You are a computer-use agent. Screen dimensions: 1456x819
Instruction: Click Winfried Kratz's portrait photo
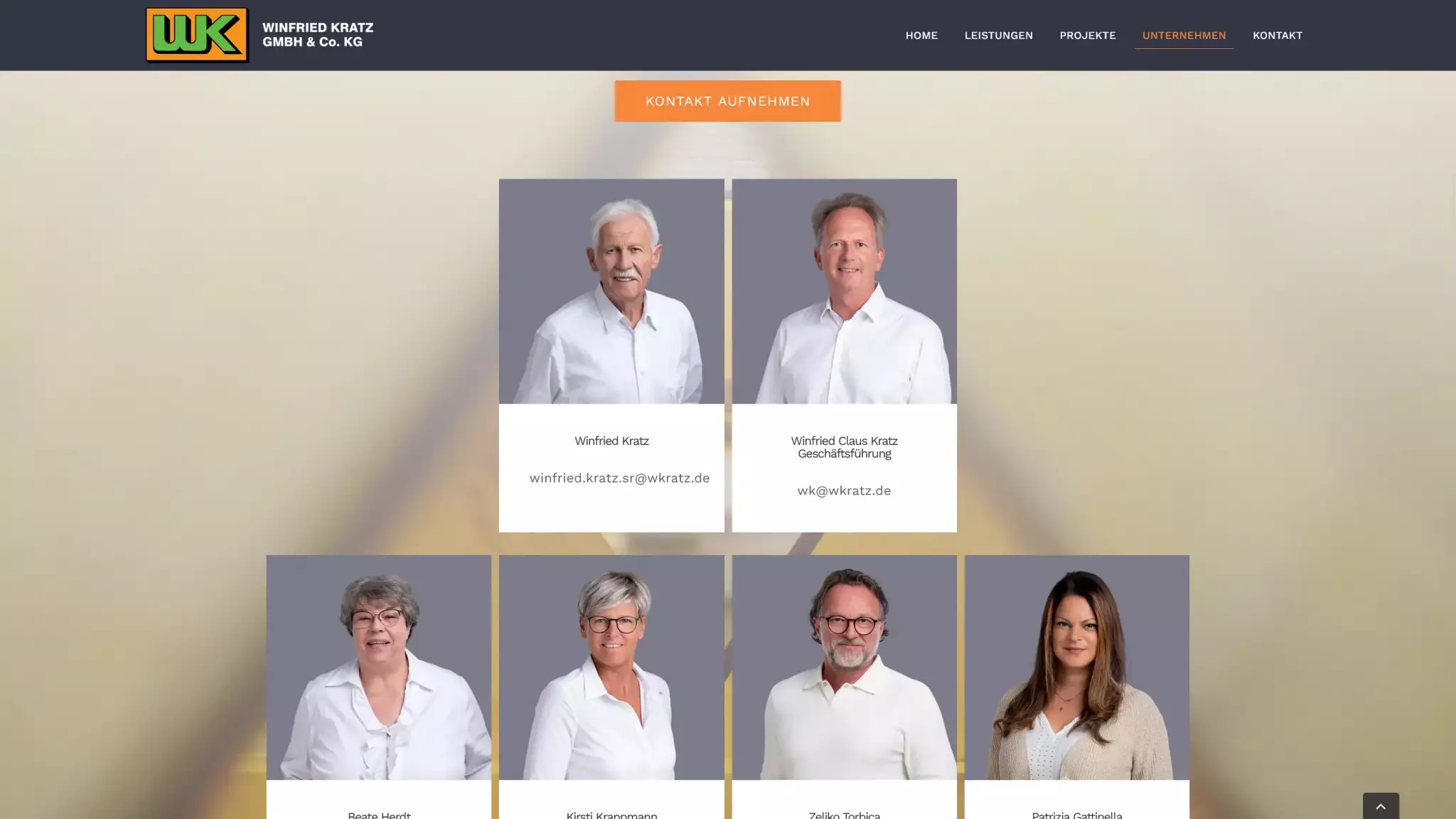pos(611,291)
